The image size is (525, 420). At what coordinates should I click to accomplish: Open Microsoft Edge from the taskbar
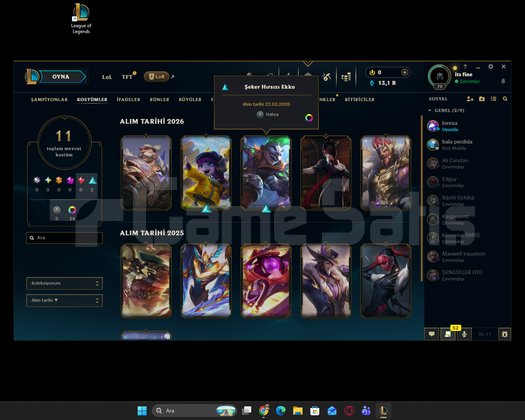[281, 411]
